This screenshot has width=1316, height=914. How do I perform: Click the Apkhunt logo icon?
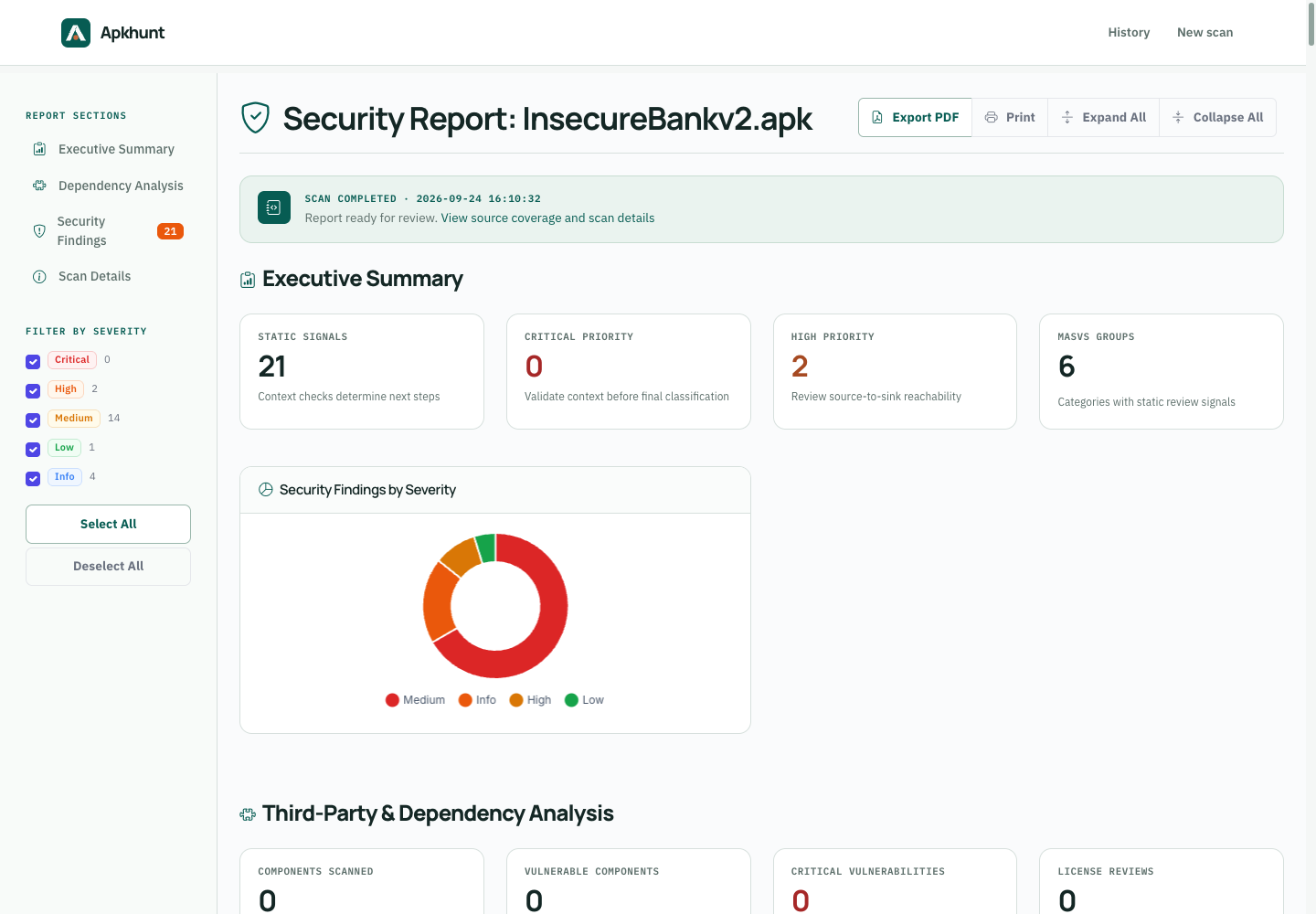76,33
